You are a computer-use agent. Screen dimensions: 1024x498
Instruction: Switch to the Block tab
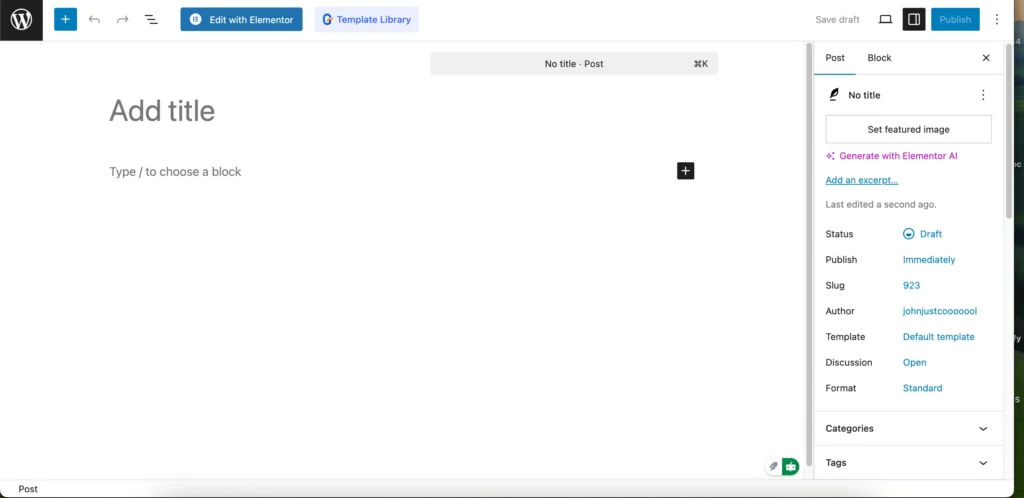pos(879,58)
